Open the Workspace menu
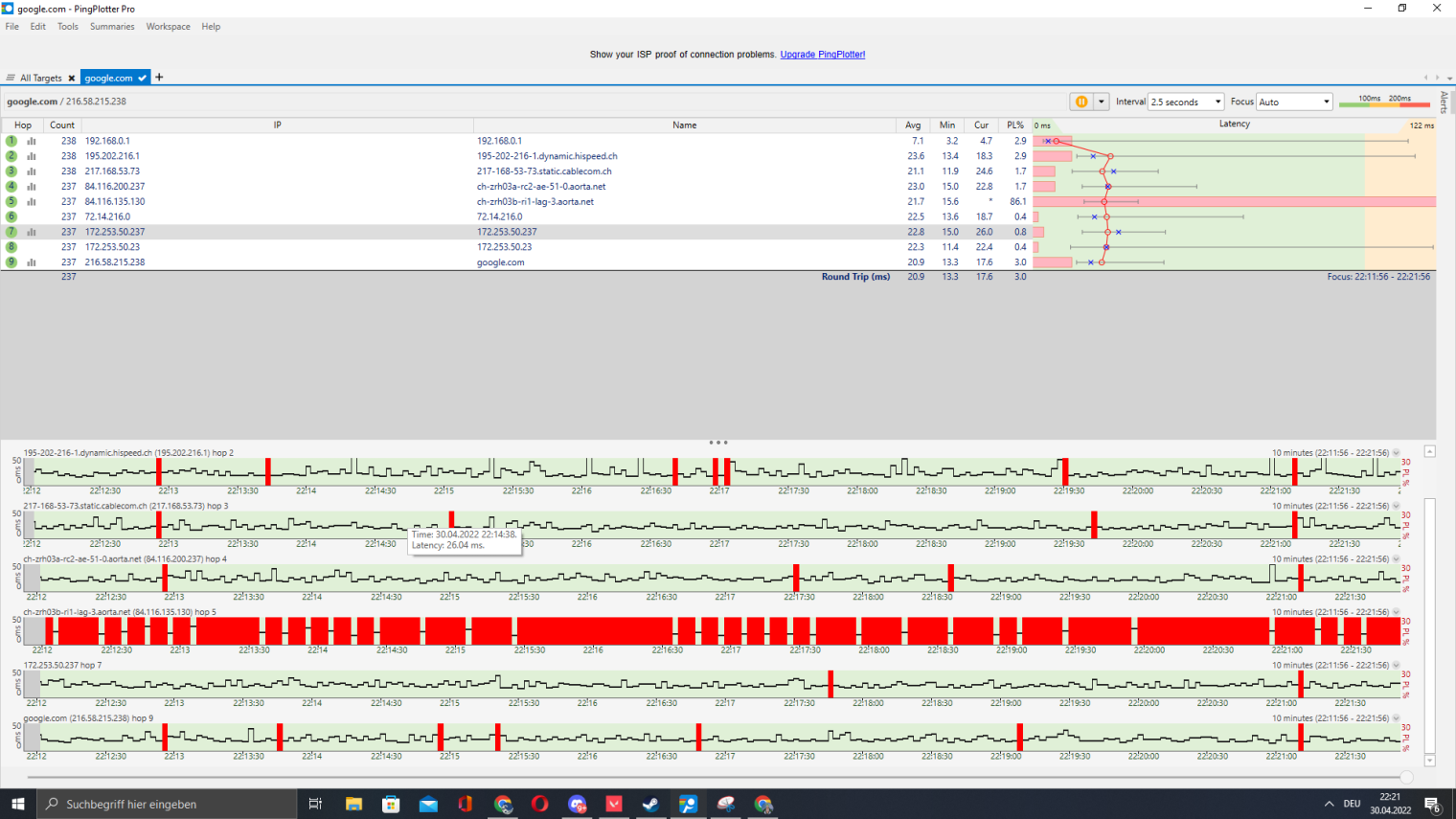The image size is (1456, 819). coord(168,27)
